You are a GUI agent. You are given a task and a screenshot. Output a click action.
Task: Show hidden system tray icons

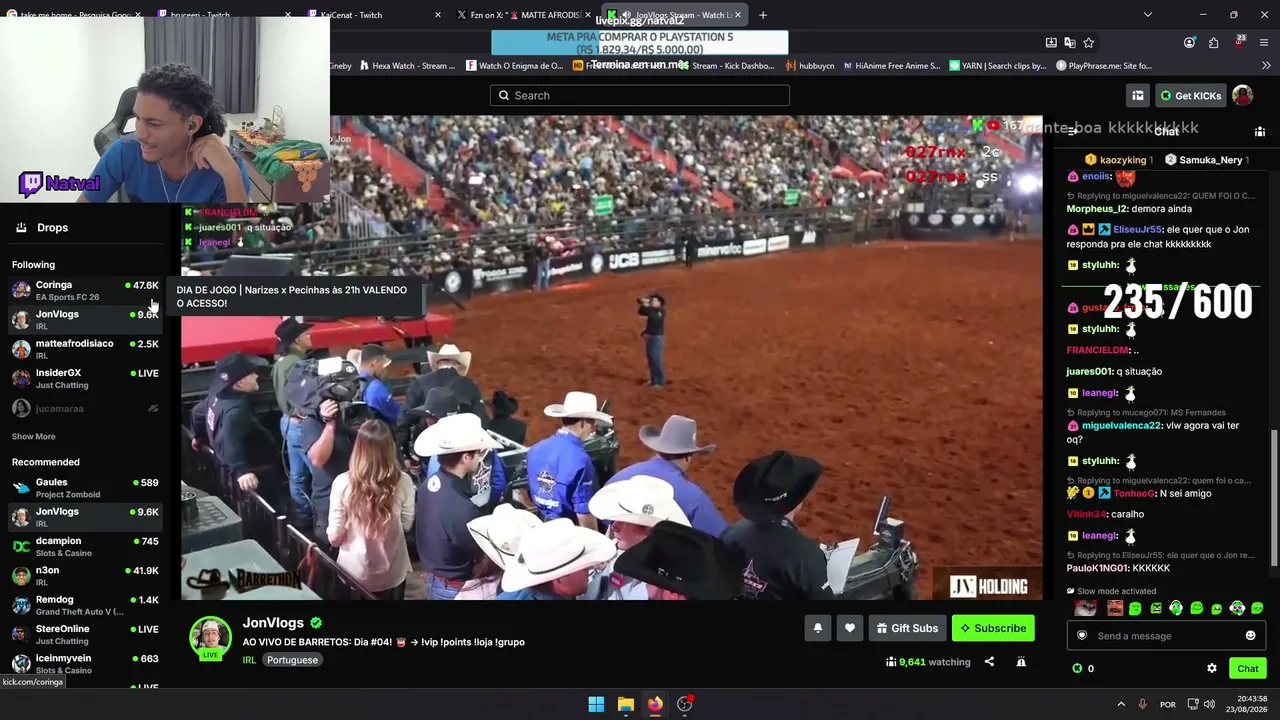(x=1120, y=704)
